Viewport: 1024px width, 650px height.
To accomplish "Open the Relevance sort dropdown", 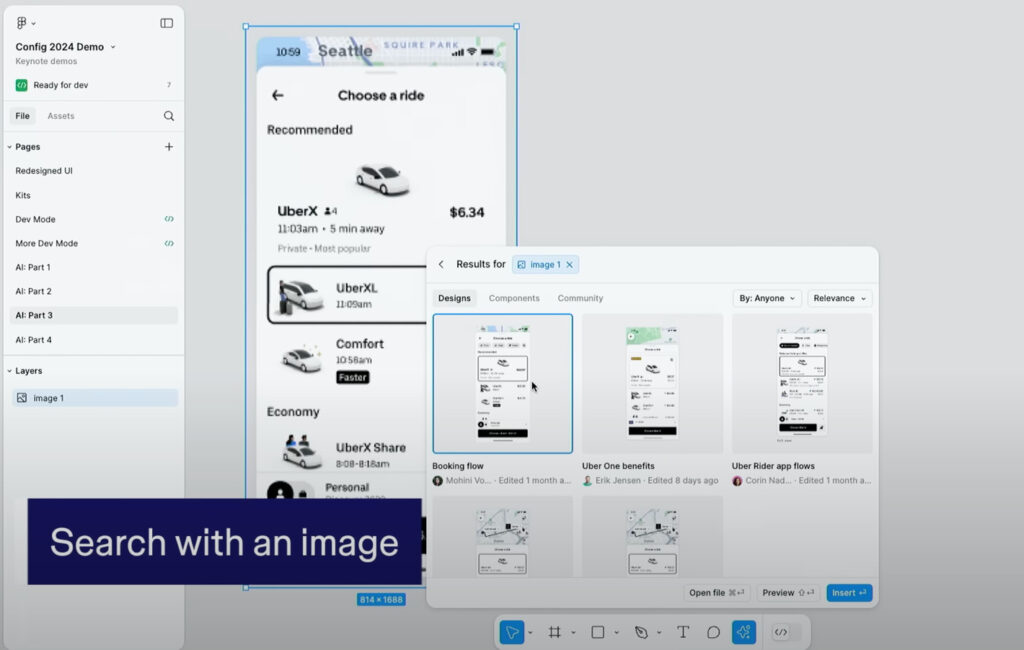I will 839,298.
